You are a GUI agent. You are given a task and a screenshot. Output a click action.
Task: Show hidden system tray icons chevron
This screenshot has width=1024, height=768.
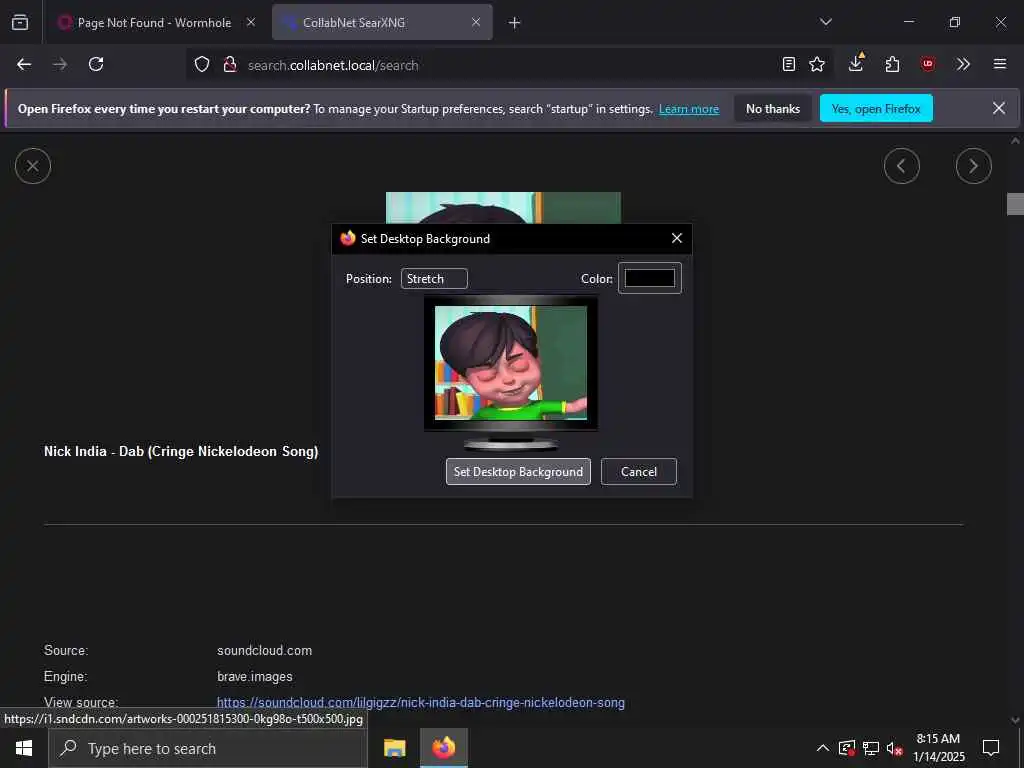(823, 748)
